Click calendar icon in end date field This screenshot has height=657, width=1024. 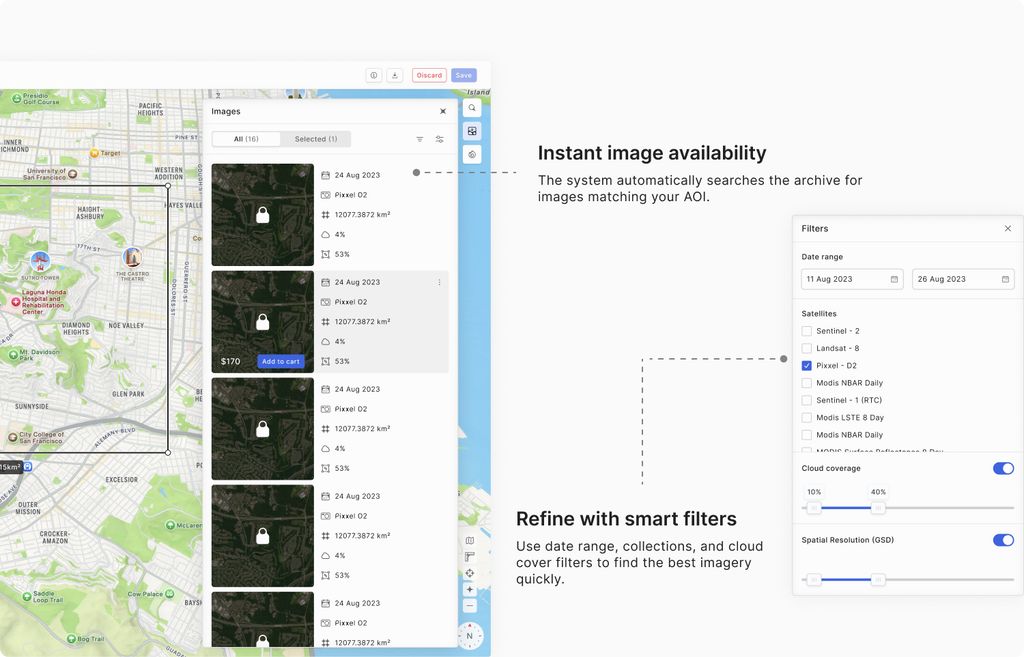coord(1005,279)
